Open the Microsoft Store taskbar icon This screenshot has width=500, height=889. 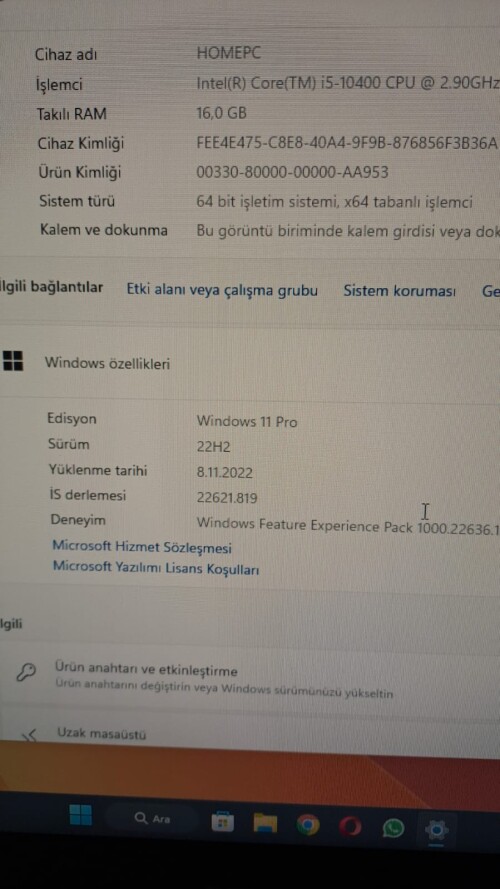(222, 821)
